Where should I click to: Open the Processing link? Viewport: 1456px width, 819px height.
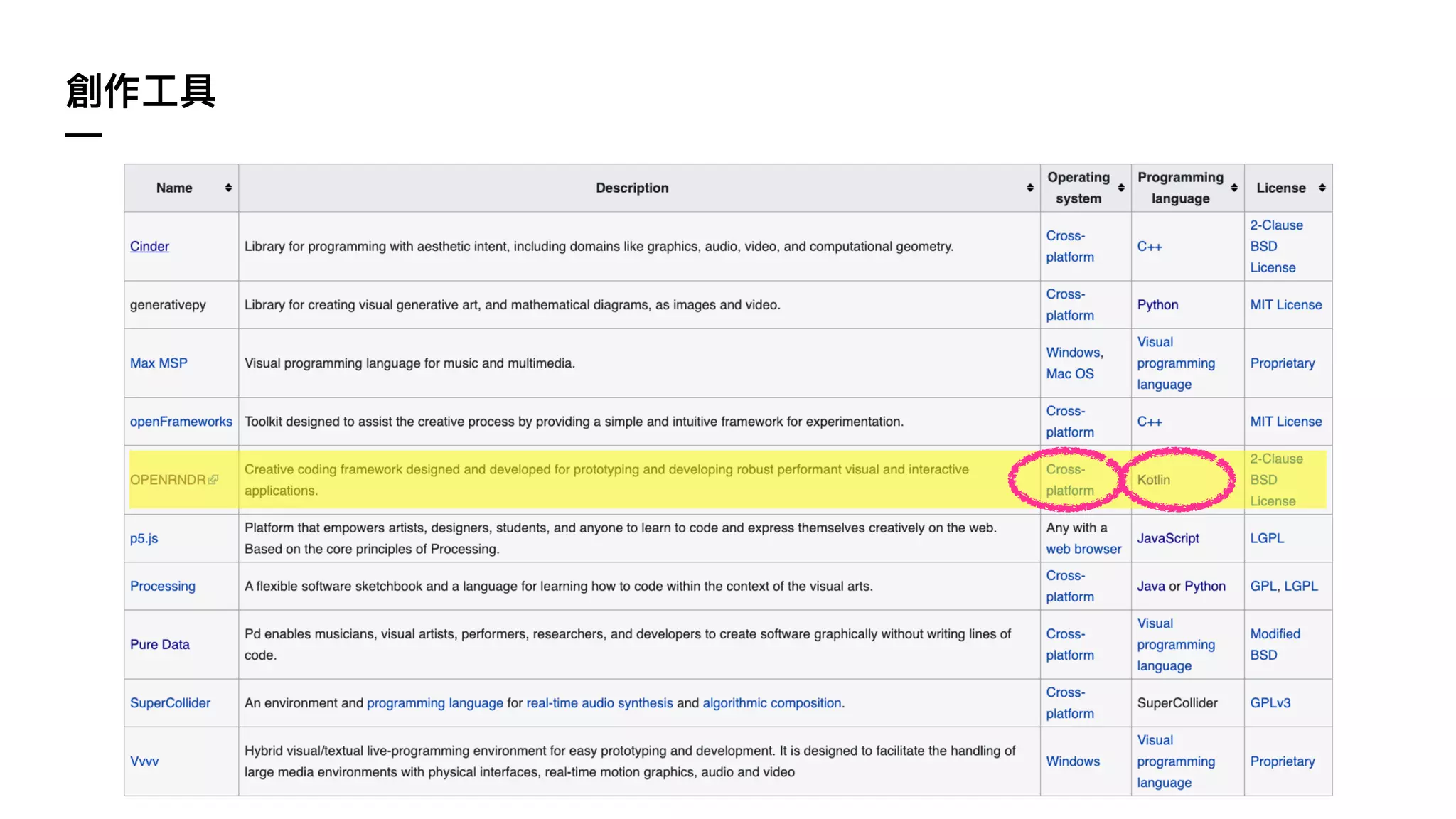pos(162,586)
